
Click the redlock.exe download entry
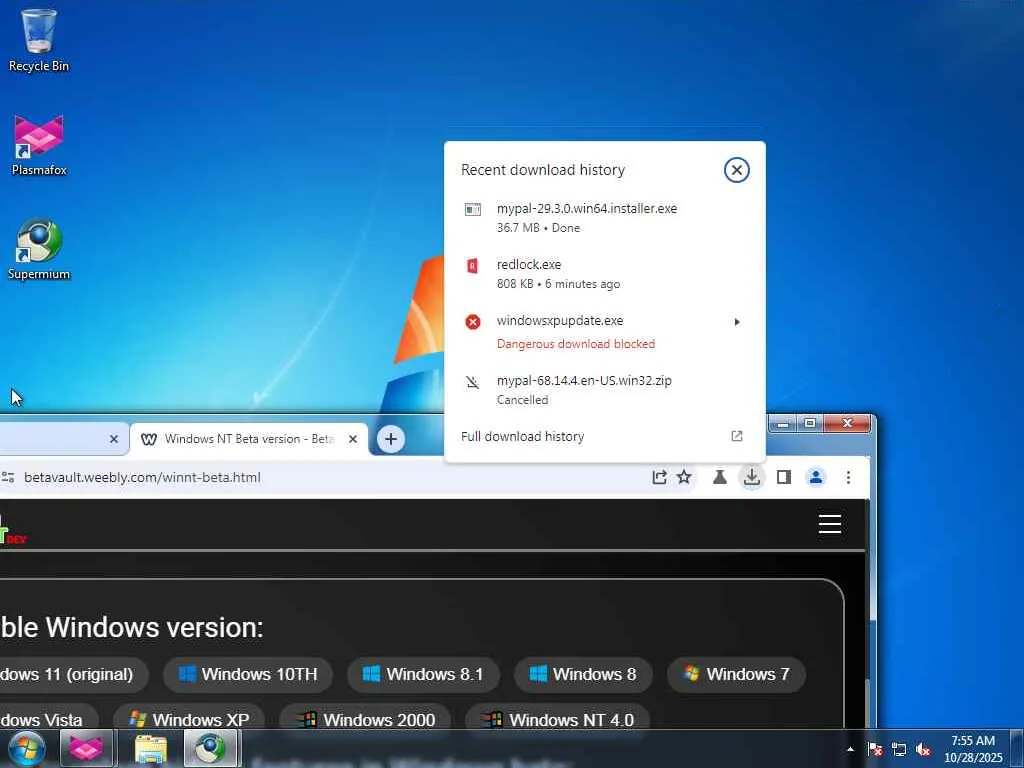coord(604,274)
